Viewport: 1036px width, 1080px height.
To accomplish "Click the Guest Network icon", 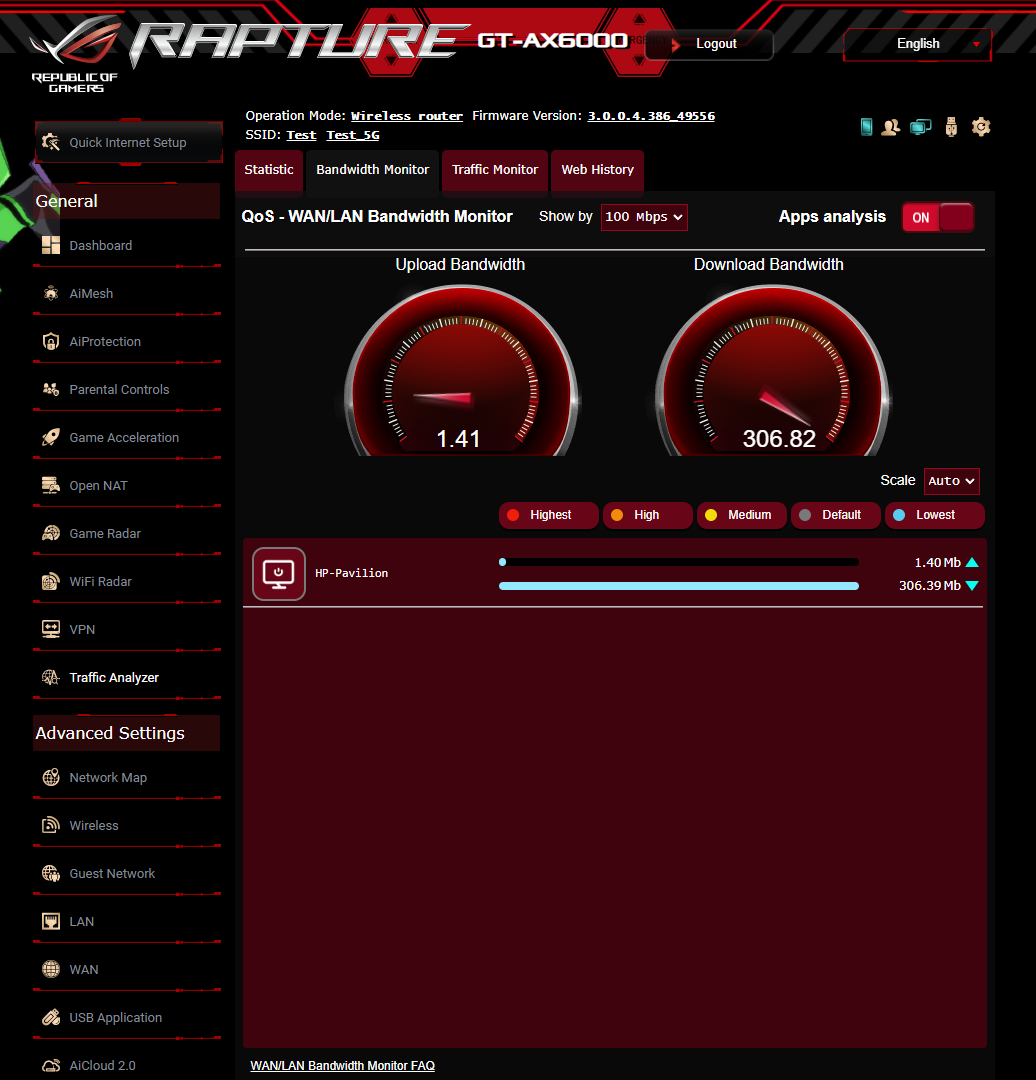I will pos(50,873).
